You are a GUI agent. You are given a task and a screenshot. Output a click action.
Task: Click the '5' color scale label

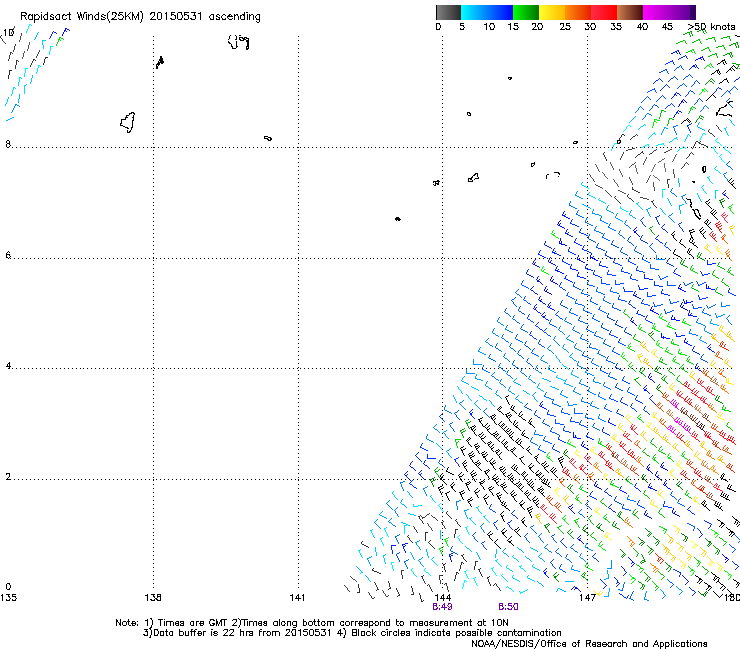click(462, 27)
